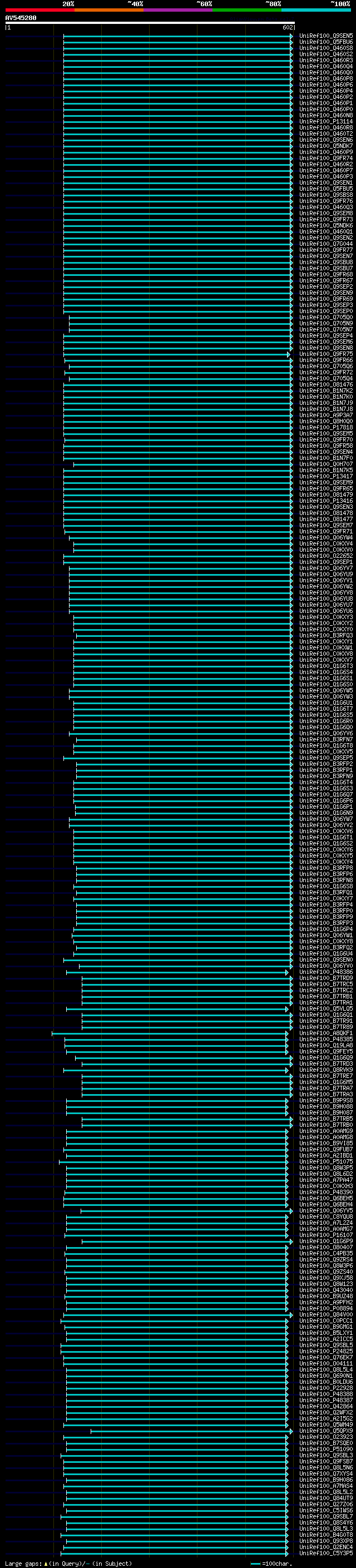The image size is (356, 1568).
Task: Select label UniRef100_B4G0T8
Action: pos(325,1535)
